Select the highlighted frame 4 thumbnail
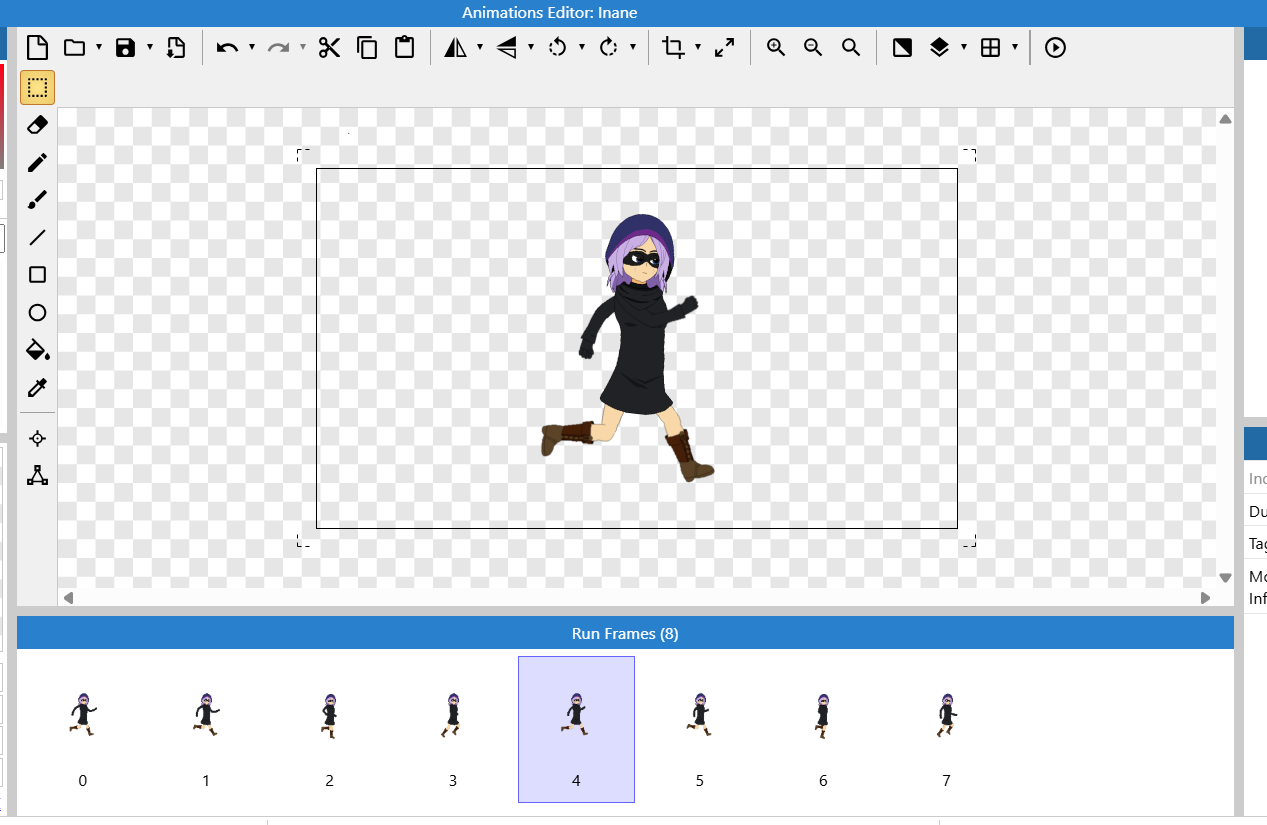Image resolution: width=1267 pixels, height=825 pixels. point(576,729)
